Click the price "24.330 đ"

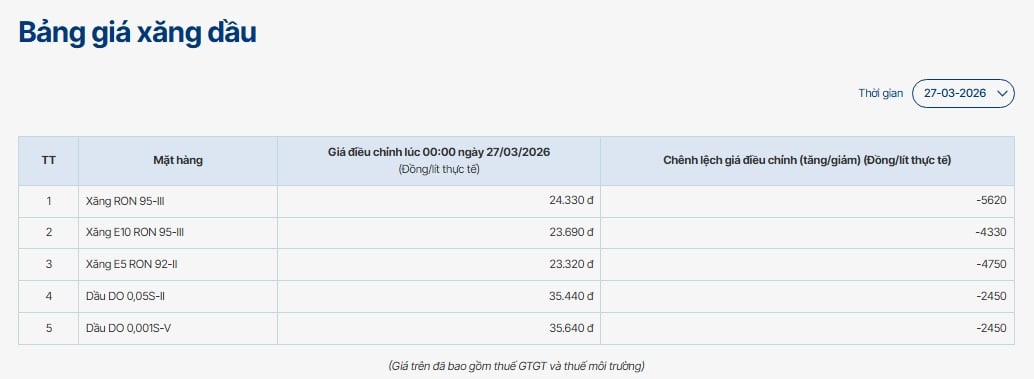(571, 201)
